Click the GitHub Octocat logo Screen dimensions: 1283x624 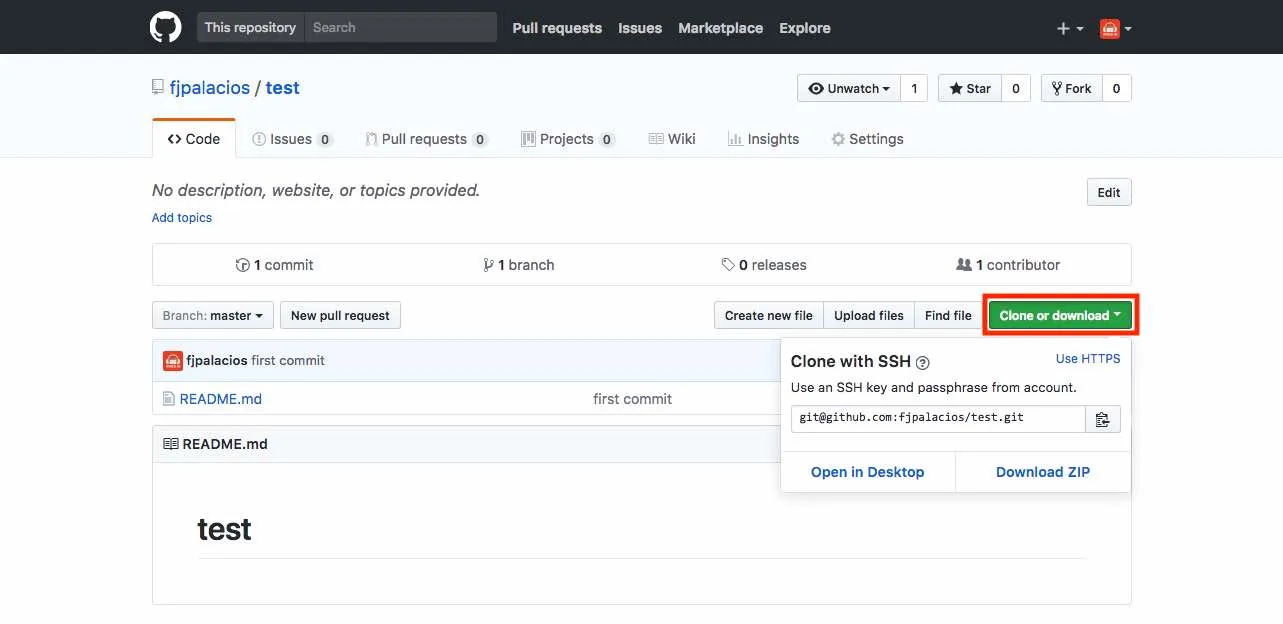click(x=165, y=27)
